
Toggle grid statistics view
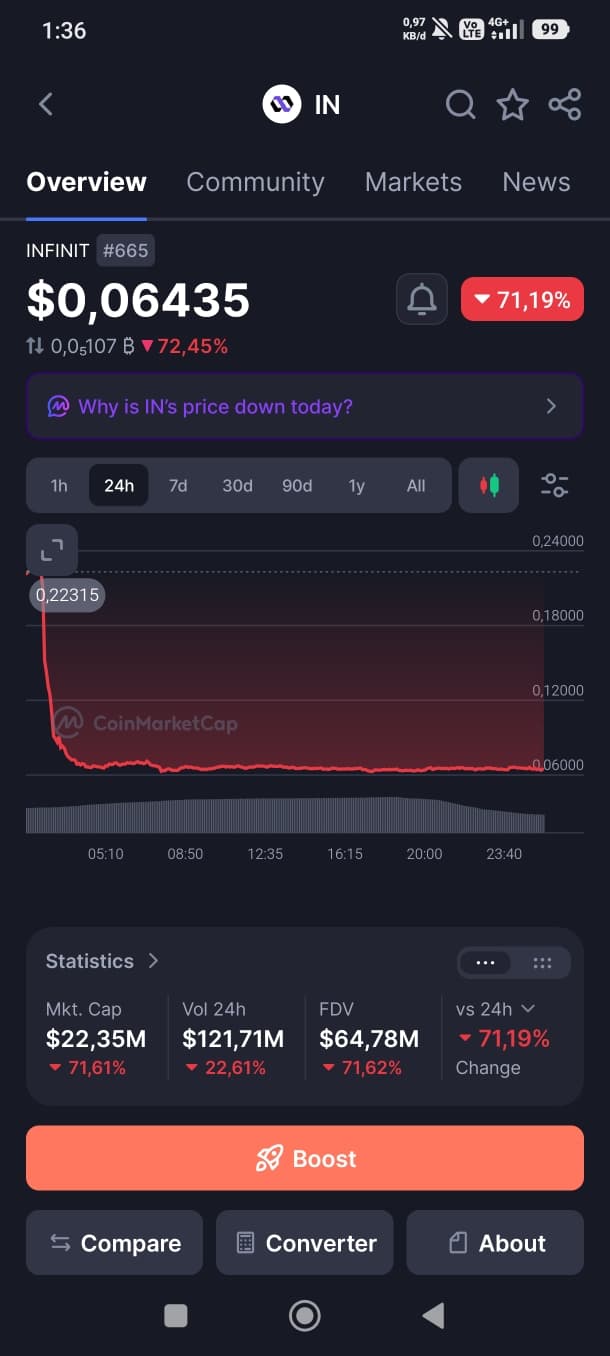pyautogui.click(x=542, y=963)
